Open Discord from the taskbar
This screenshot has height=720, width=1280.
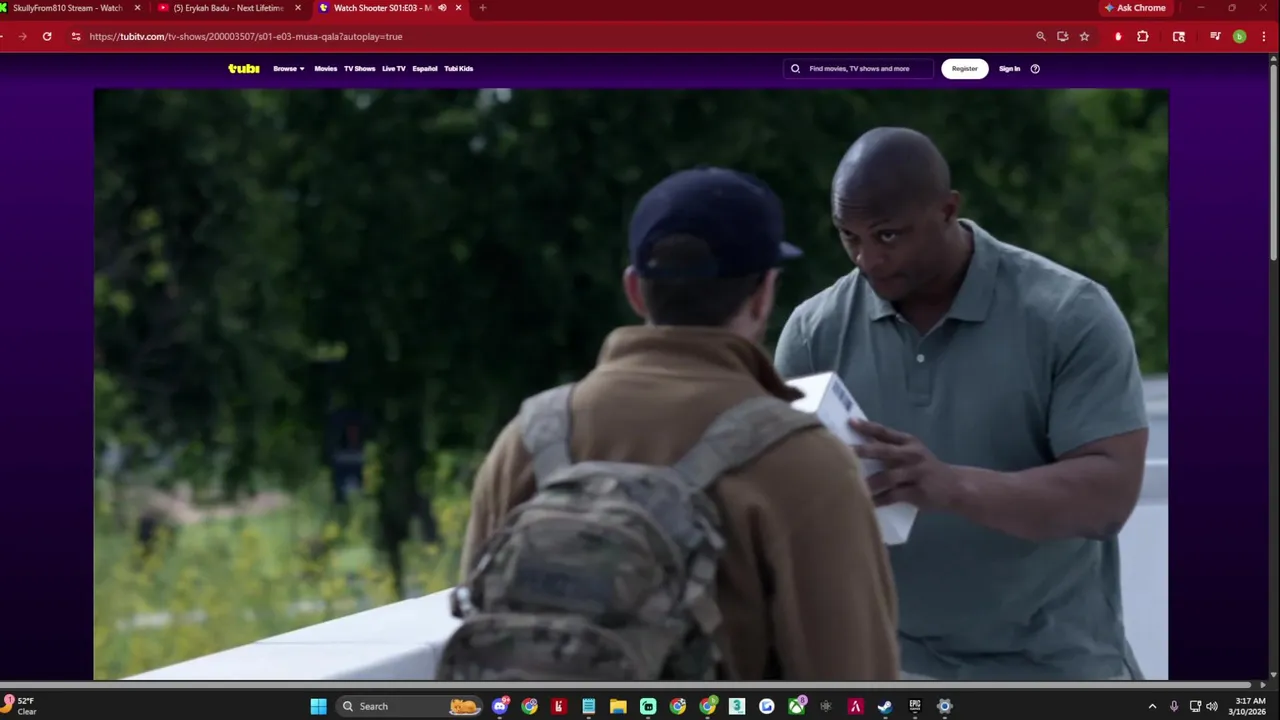[500, 706]
